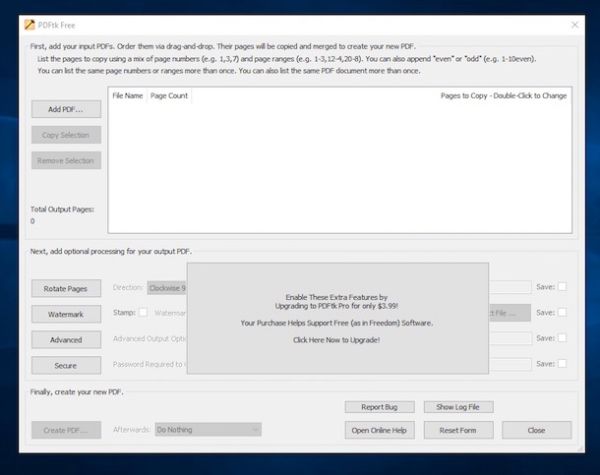Click the Page Count column header

169,96
